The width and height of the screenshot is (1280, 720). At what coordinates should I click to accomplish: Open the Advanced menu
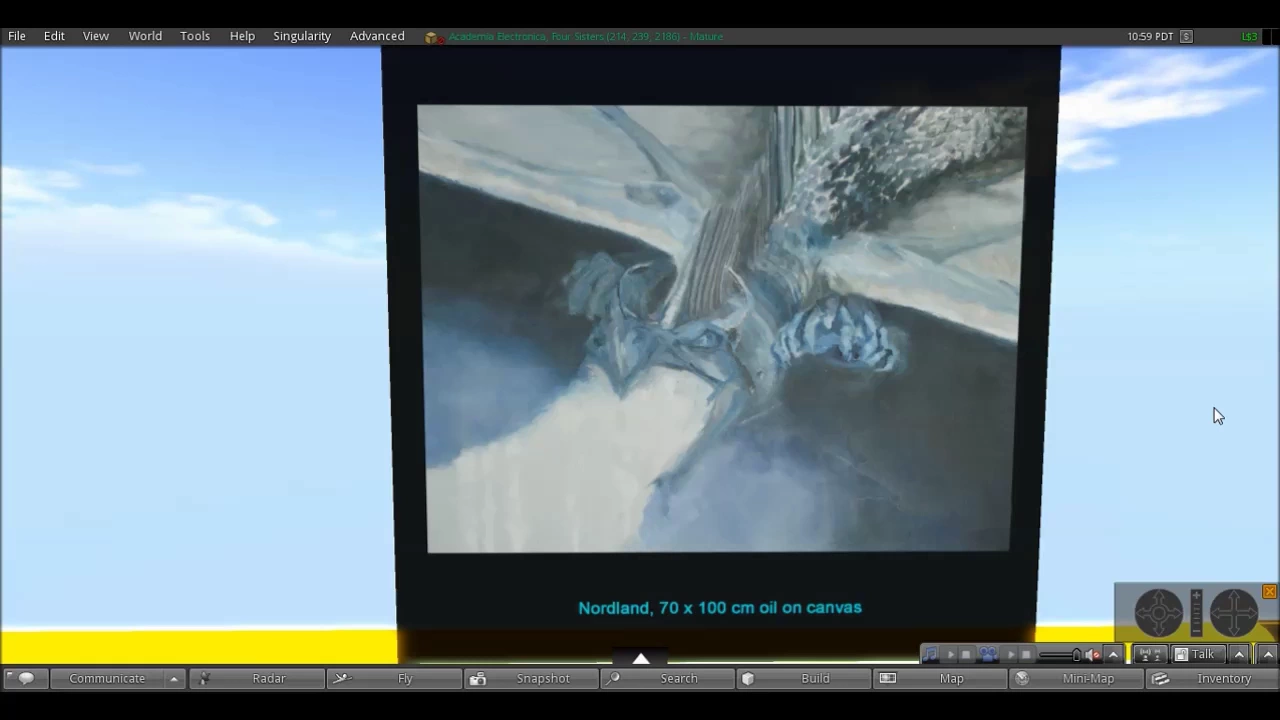[377, 36]
